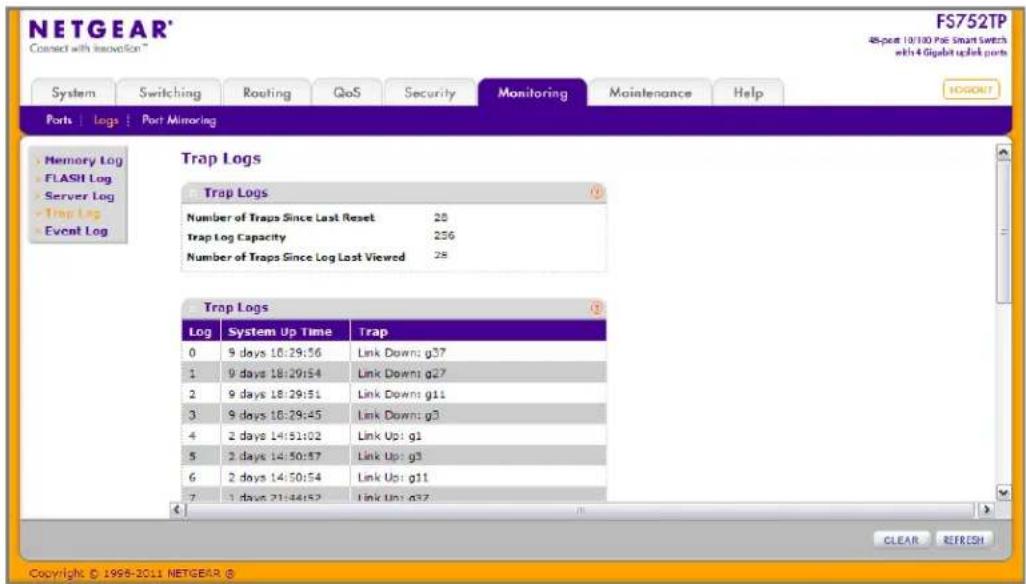Open the Help tab
The height and width of the screenshot is (584, 1026).
748,93
